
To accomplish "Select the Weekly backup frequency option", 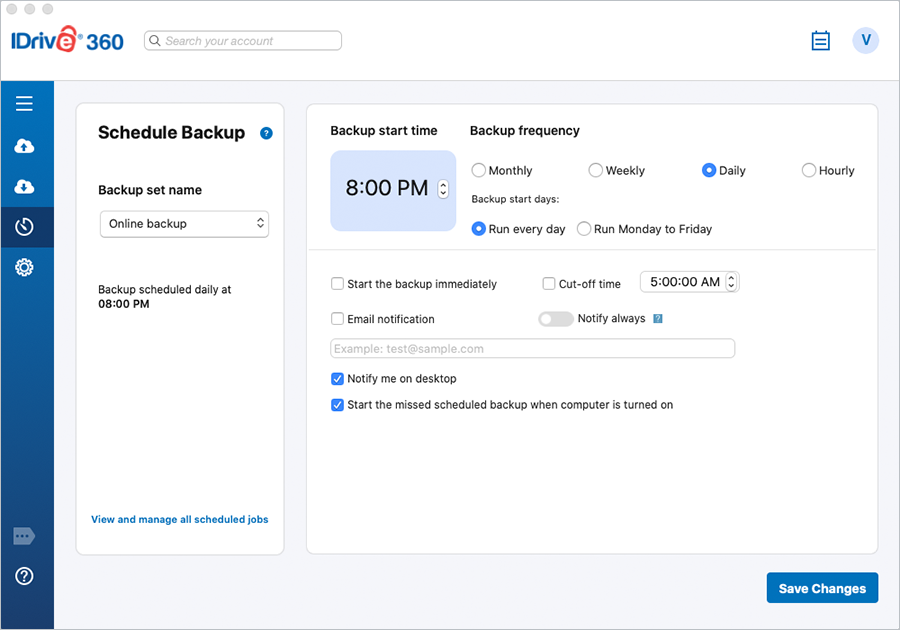I will coord(596,171).
